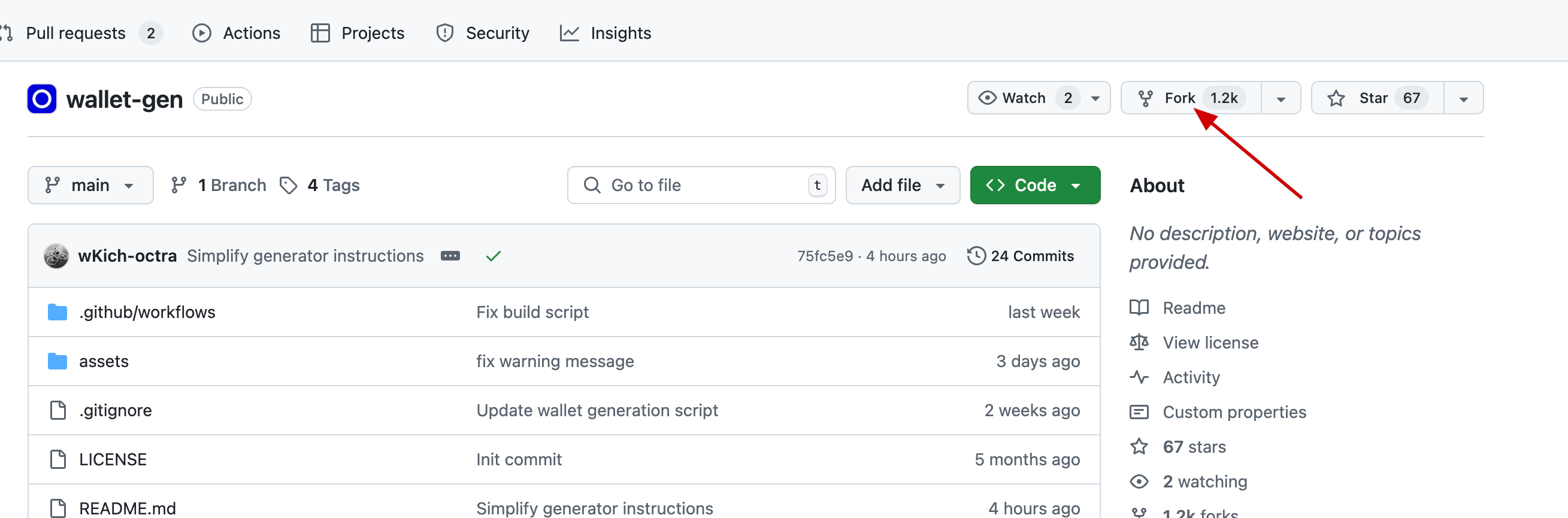Click the Projects table icon
Screen dimensions: 1568x518
320,33
